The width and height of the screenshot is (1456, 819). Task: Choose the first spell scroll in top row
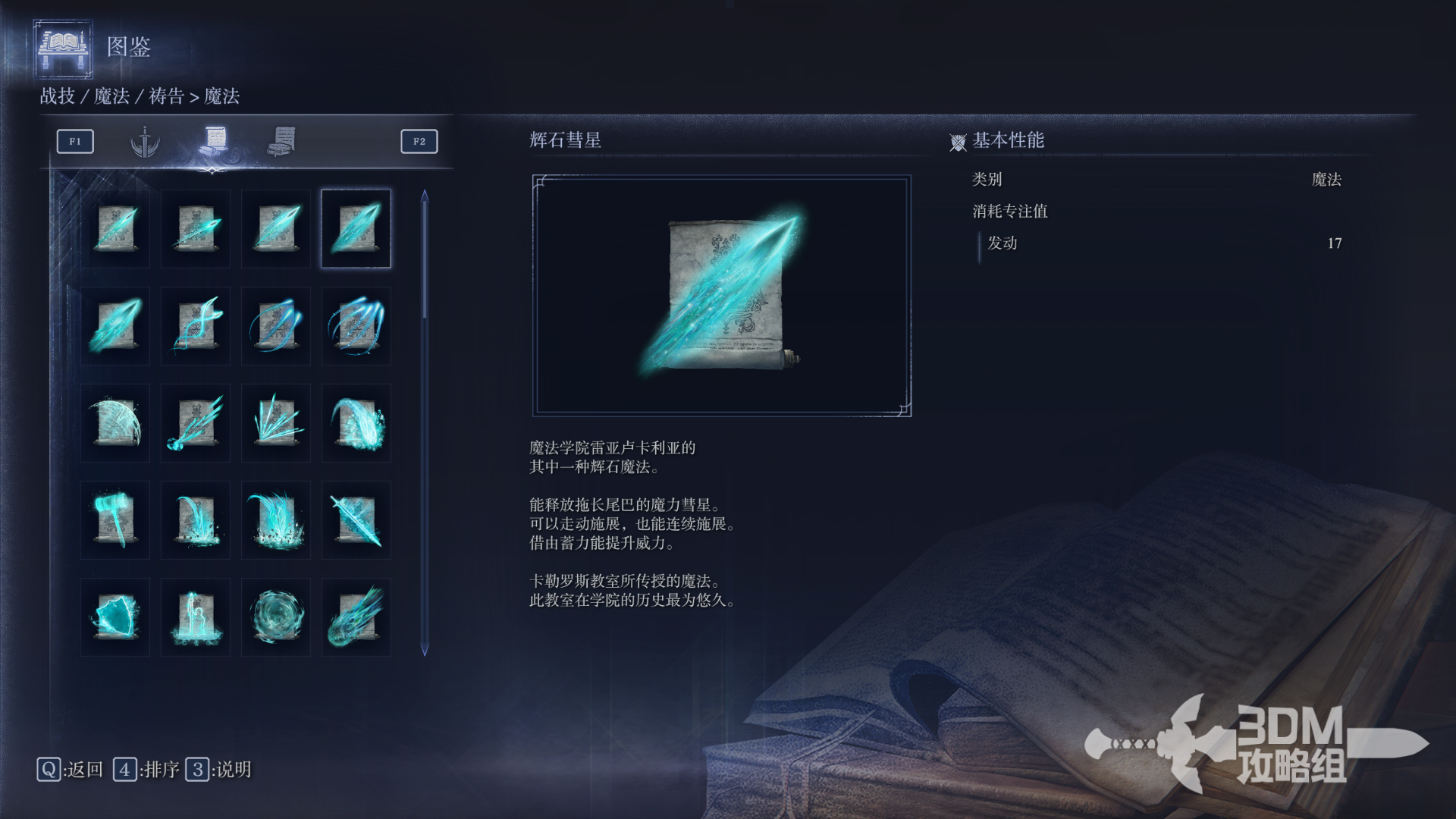(x=115, y=228)
